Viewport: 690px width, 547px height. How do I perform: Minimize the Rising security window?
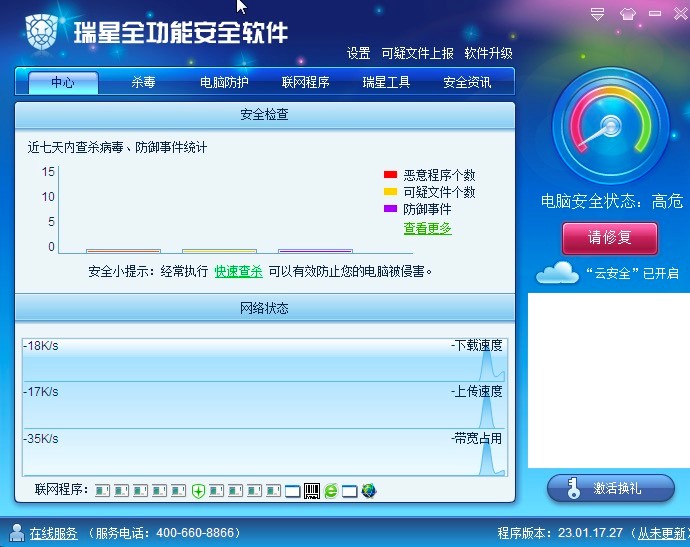(655, 14)
